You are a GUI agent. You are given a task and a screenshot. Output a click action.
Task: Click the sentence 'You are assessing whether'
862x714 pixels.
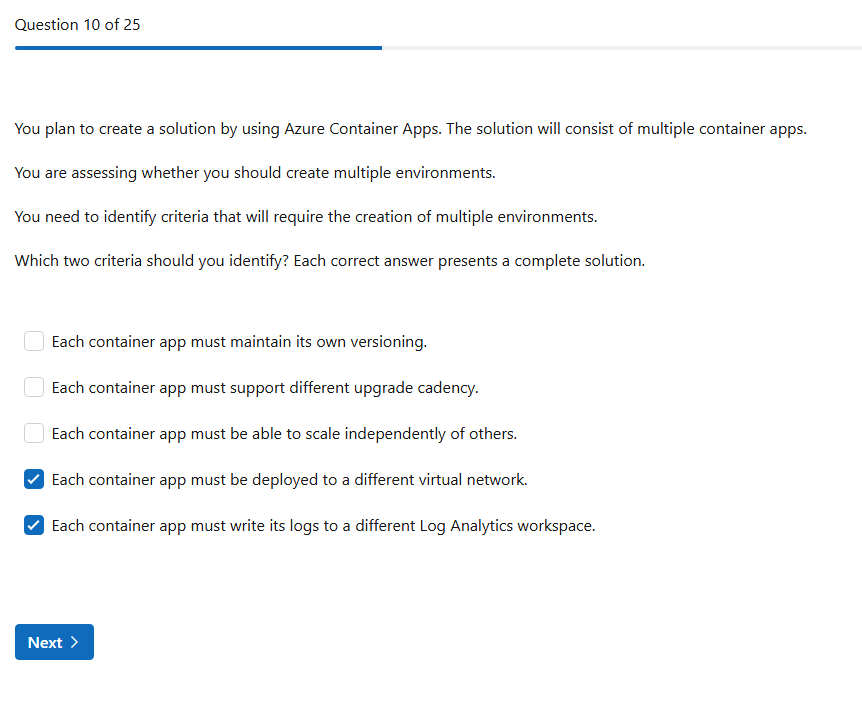[255, 173]
